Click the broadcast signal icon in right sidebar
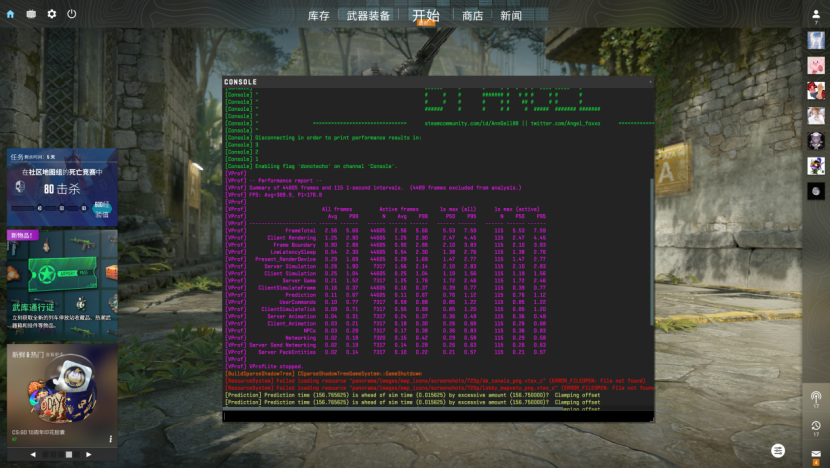Viewport: 830px width, 468px height. click(x=816, y=397)
